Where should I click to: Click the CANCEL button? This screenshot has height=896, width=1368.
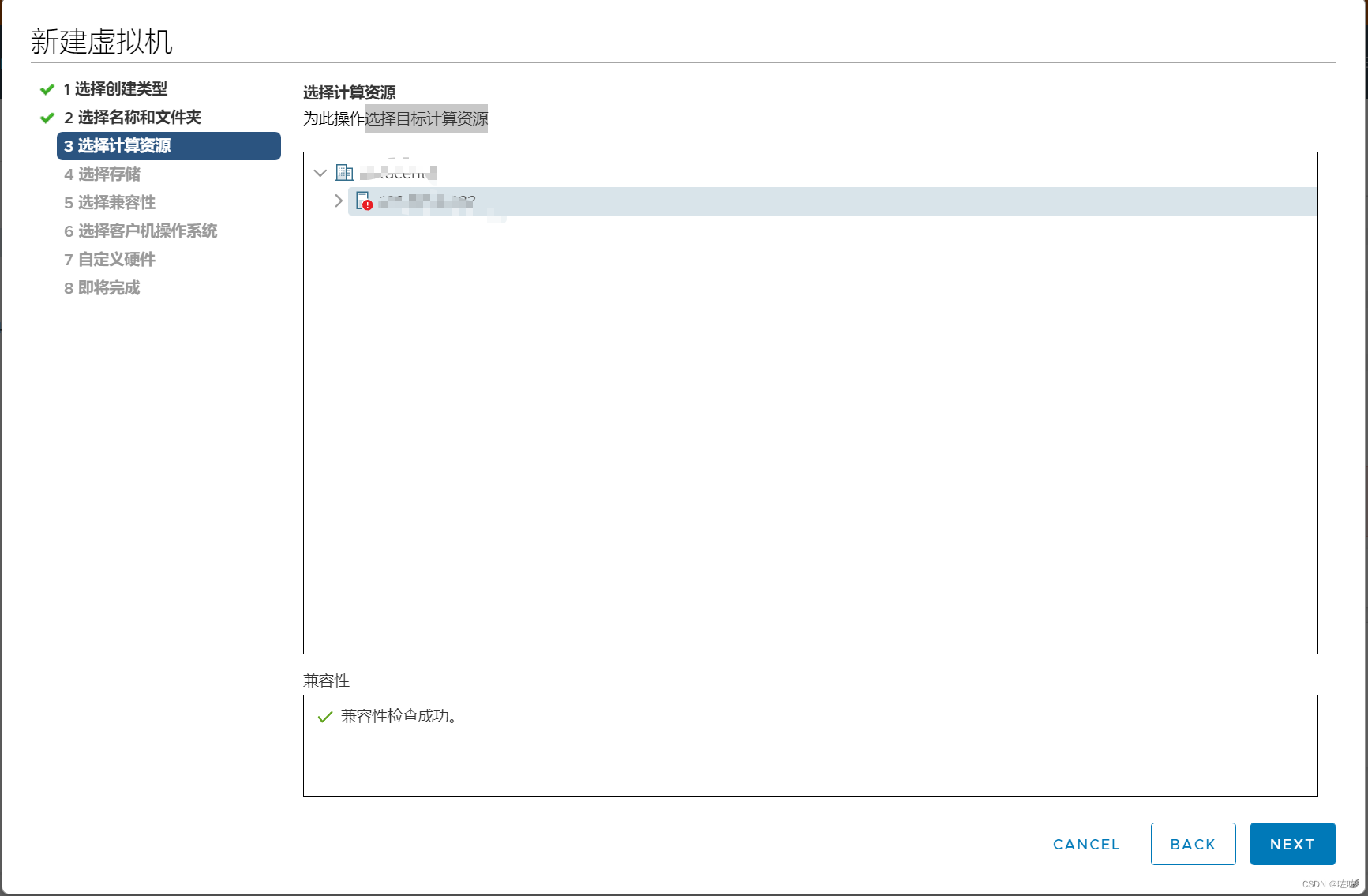[x=1086, y=844]
